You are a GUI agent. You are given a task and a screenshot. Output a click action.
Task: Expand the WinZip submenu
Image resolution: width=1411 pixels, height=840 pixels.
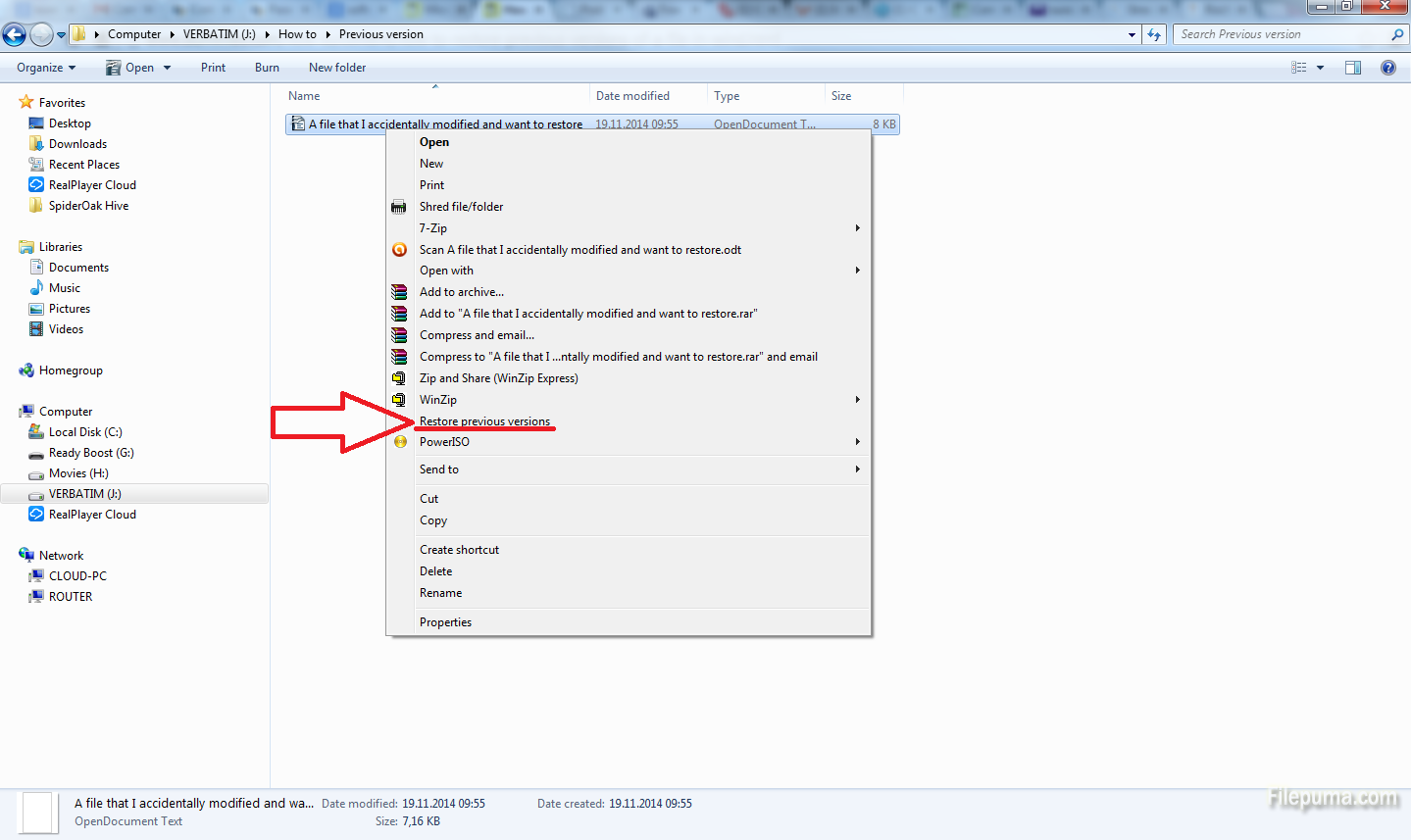[629, 400]
